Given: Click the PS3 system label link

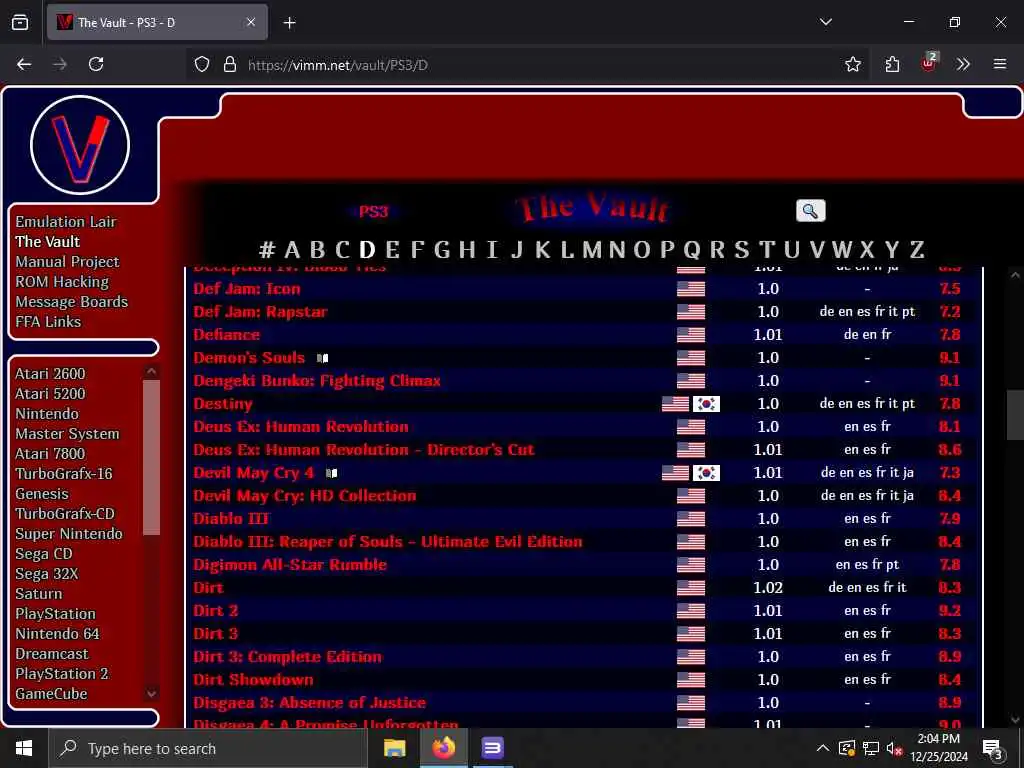Looking at the screenshot, I should pyautogui.click(x=374, y=212).
